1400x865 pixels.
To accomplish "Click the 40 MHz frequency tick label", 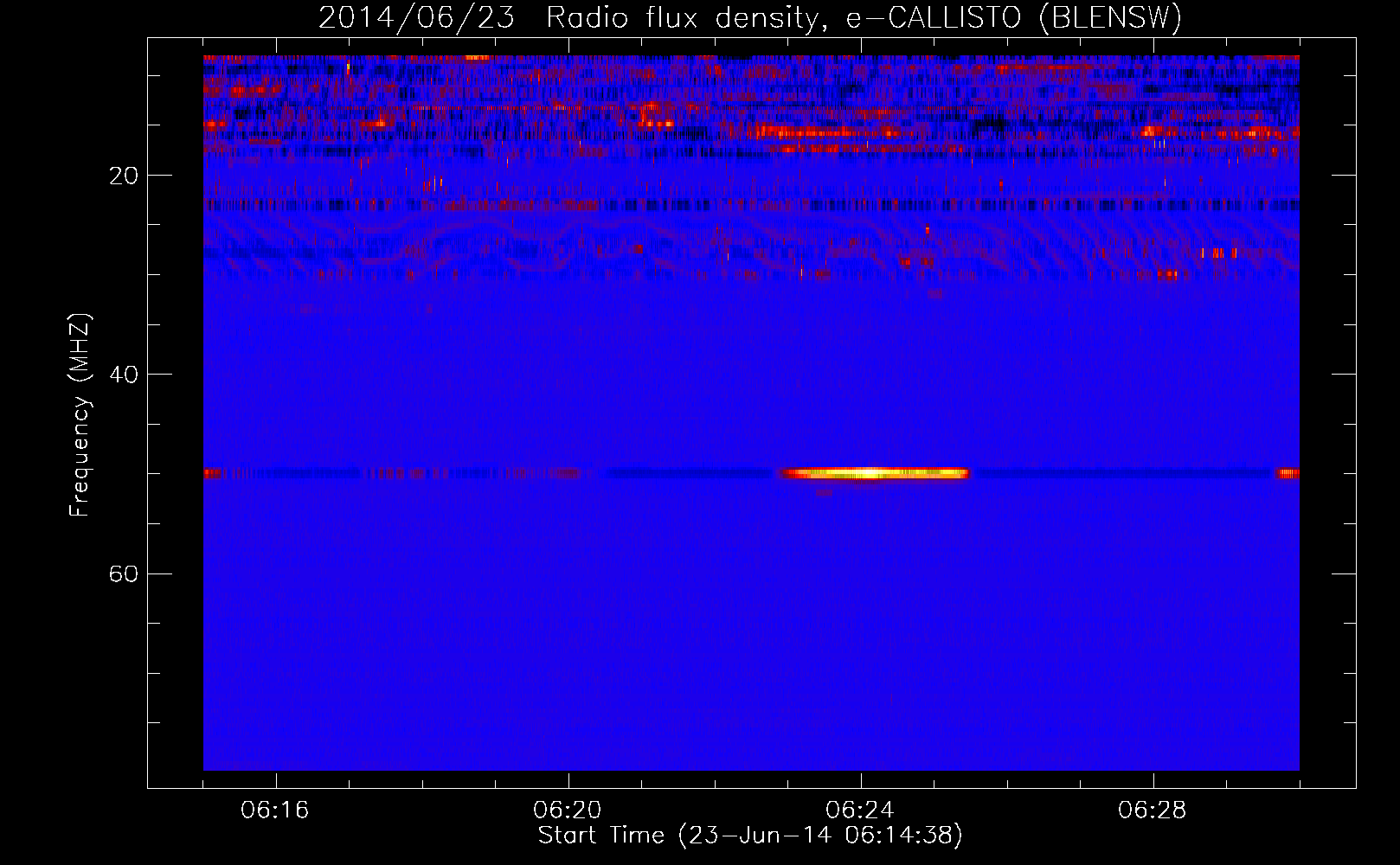I will [124, 375].
